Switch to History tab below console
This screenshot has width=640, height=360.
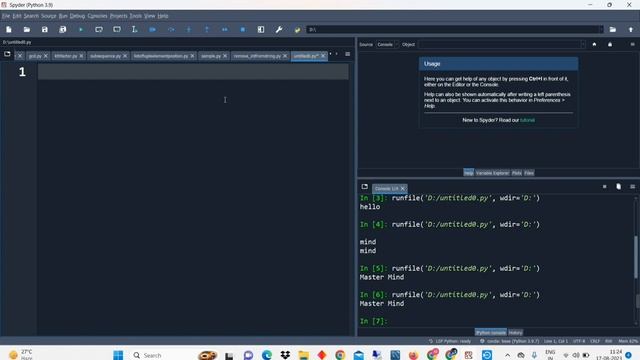(515, 333)
